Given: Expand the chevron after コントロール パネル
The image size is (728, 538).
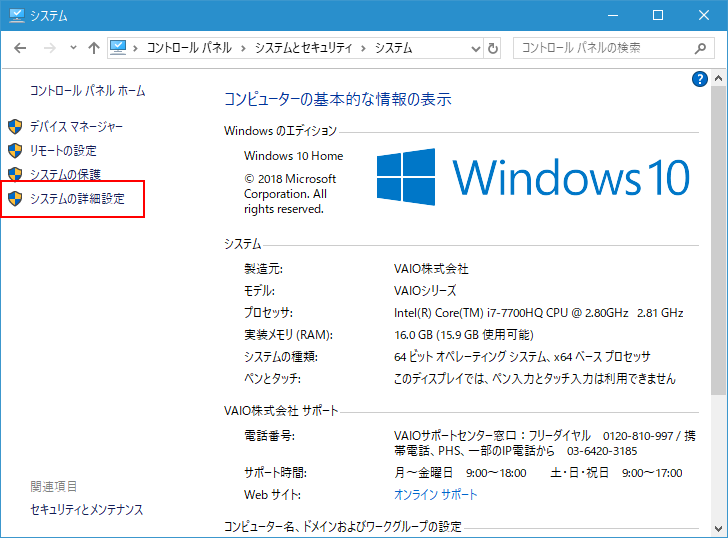Looking at the screenshot, I should coord(243,48).
